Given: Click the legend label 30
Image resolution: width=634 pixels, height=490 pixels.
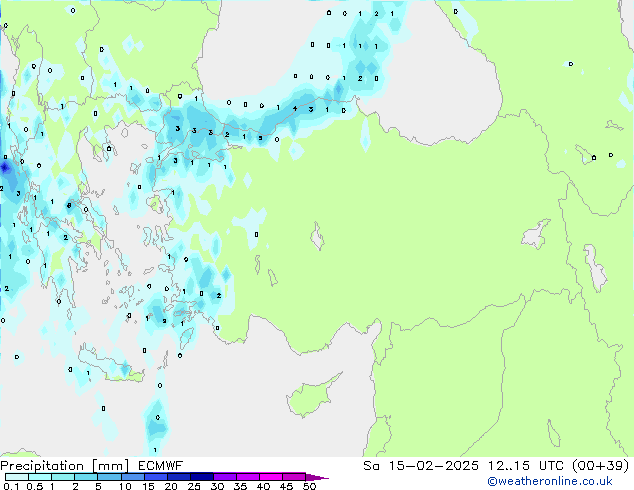Looking at the screenshot, I should tap(217, 486).
